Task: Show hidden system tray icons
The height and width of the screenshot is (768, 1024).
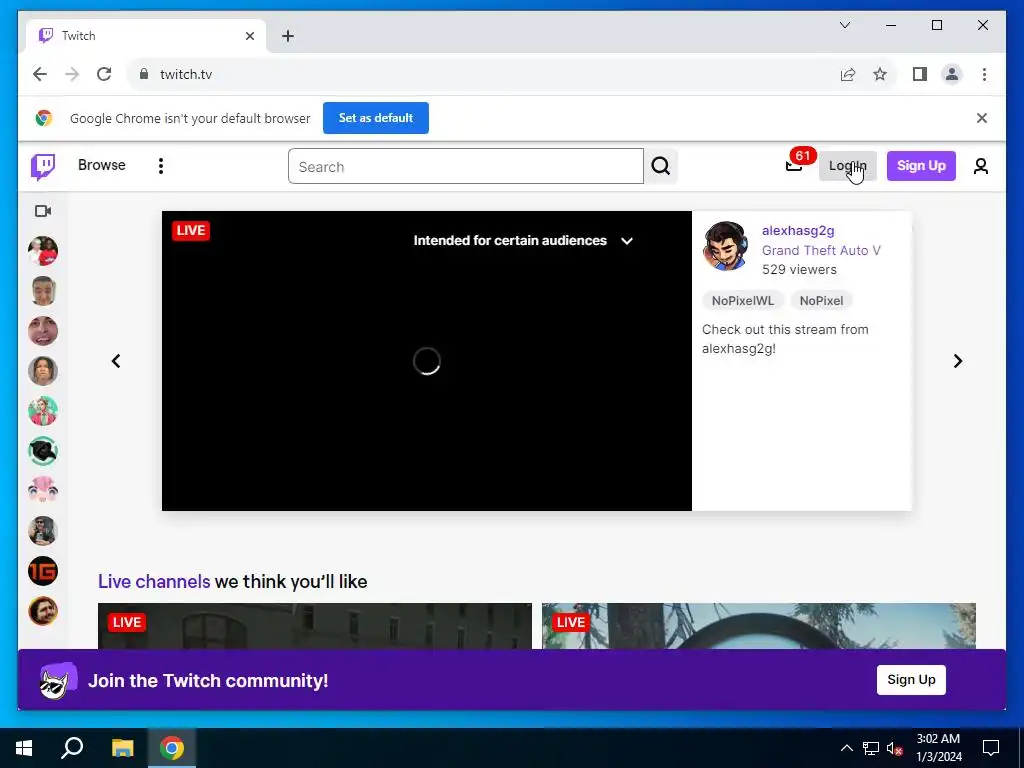Action: pos(846,748)
